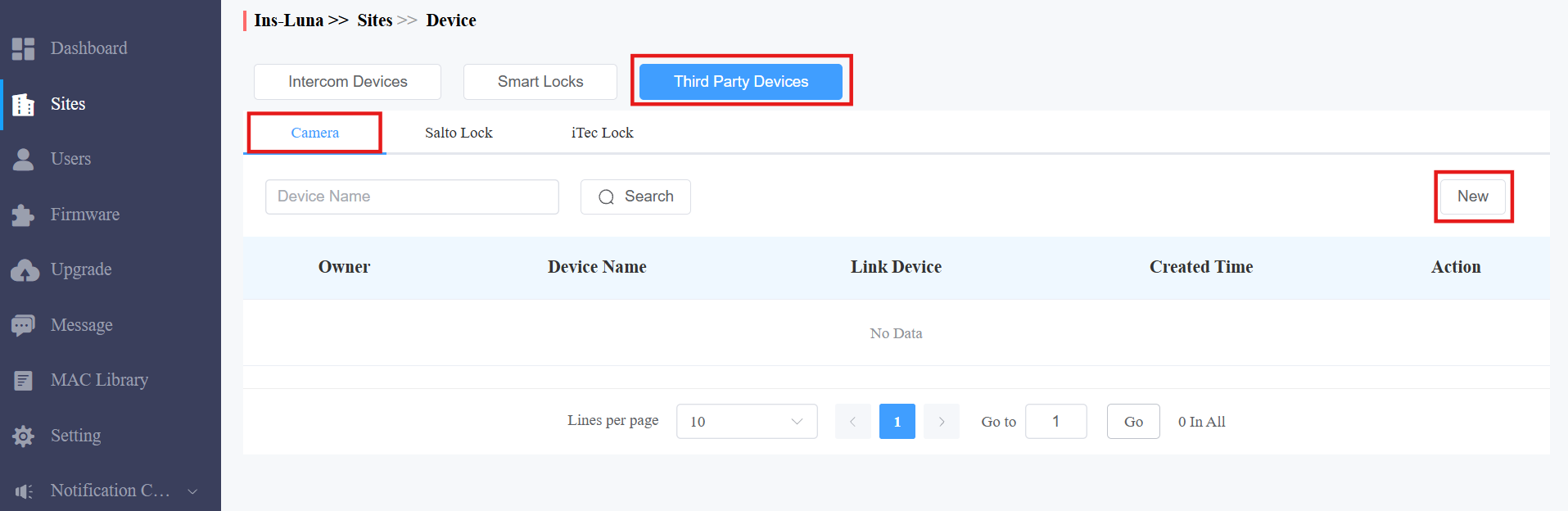Select the Intercom Devices tab
Viewport: 1568px width, 511px height.
point(347,82)
